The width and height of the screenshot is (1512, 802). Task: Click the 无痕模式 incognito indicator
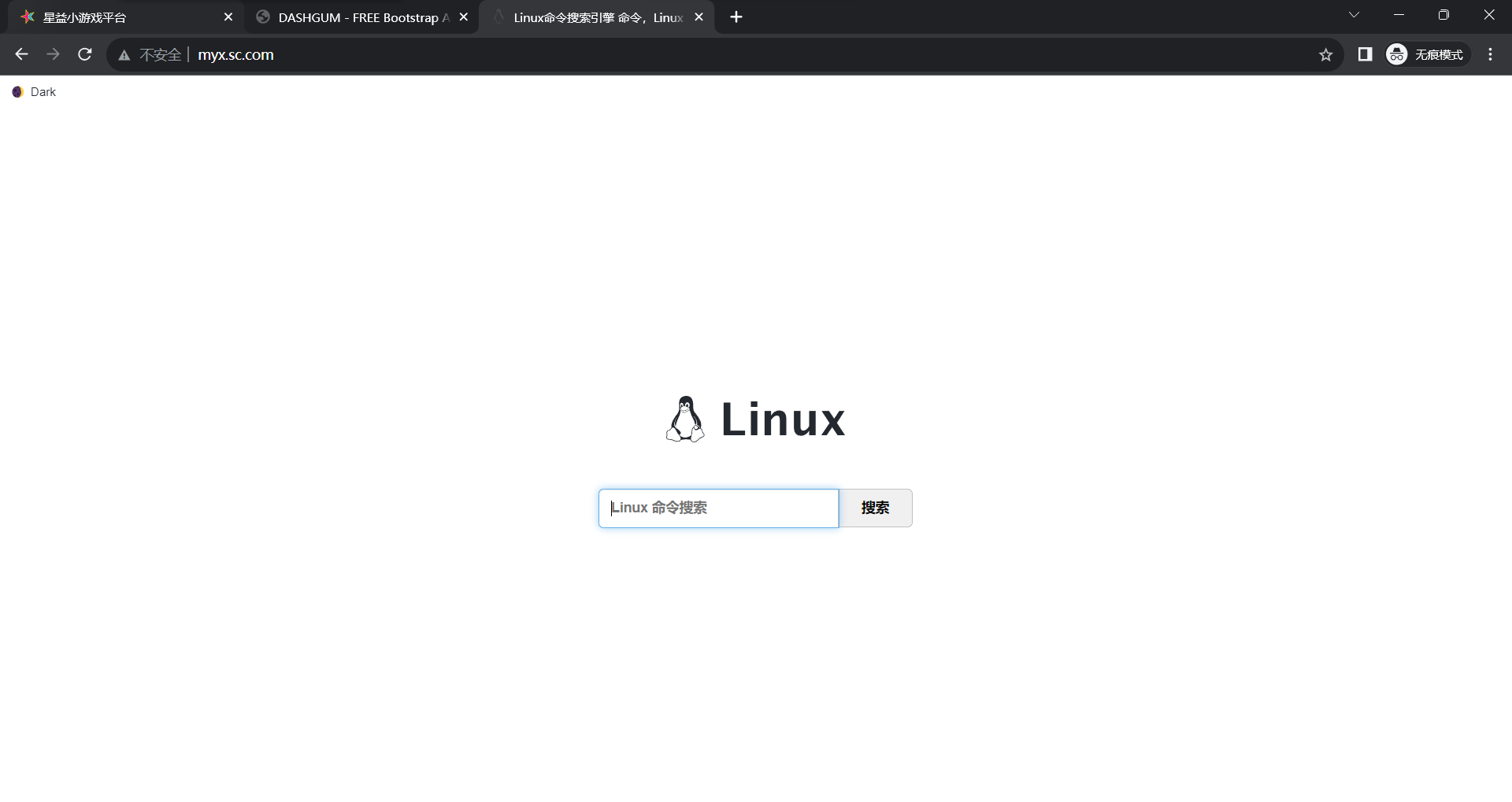(1427, 54)
